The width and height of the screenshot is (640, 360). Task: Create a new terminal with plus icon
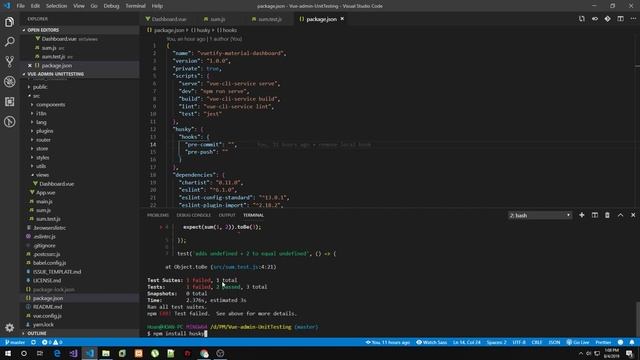point(582,215)
